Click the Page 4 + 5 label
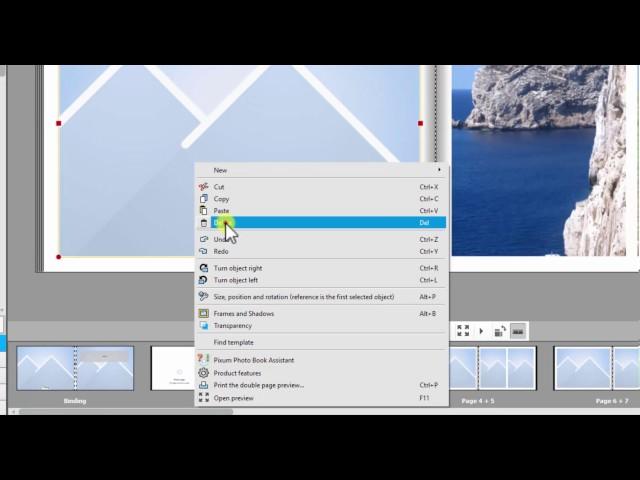The width and height of the screenshot is (640, 480). click(478, 401)
